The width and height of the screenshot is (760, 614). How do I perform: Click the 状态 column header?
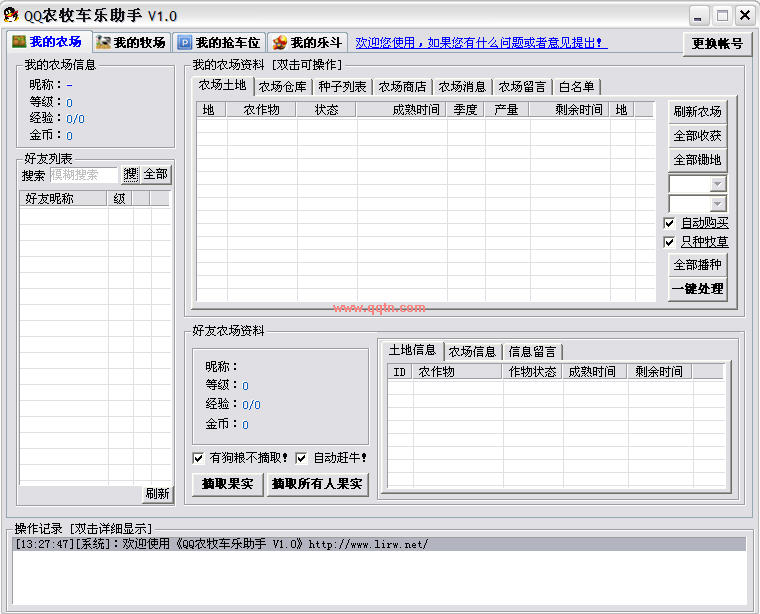coord(326,110)
